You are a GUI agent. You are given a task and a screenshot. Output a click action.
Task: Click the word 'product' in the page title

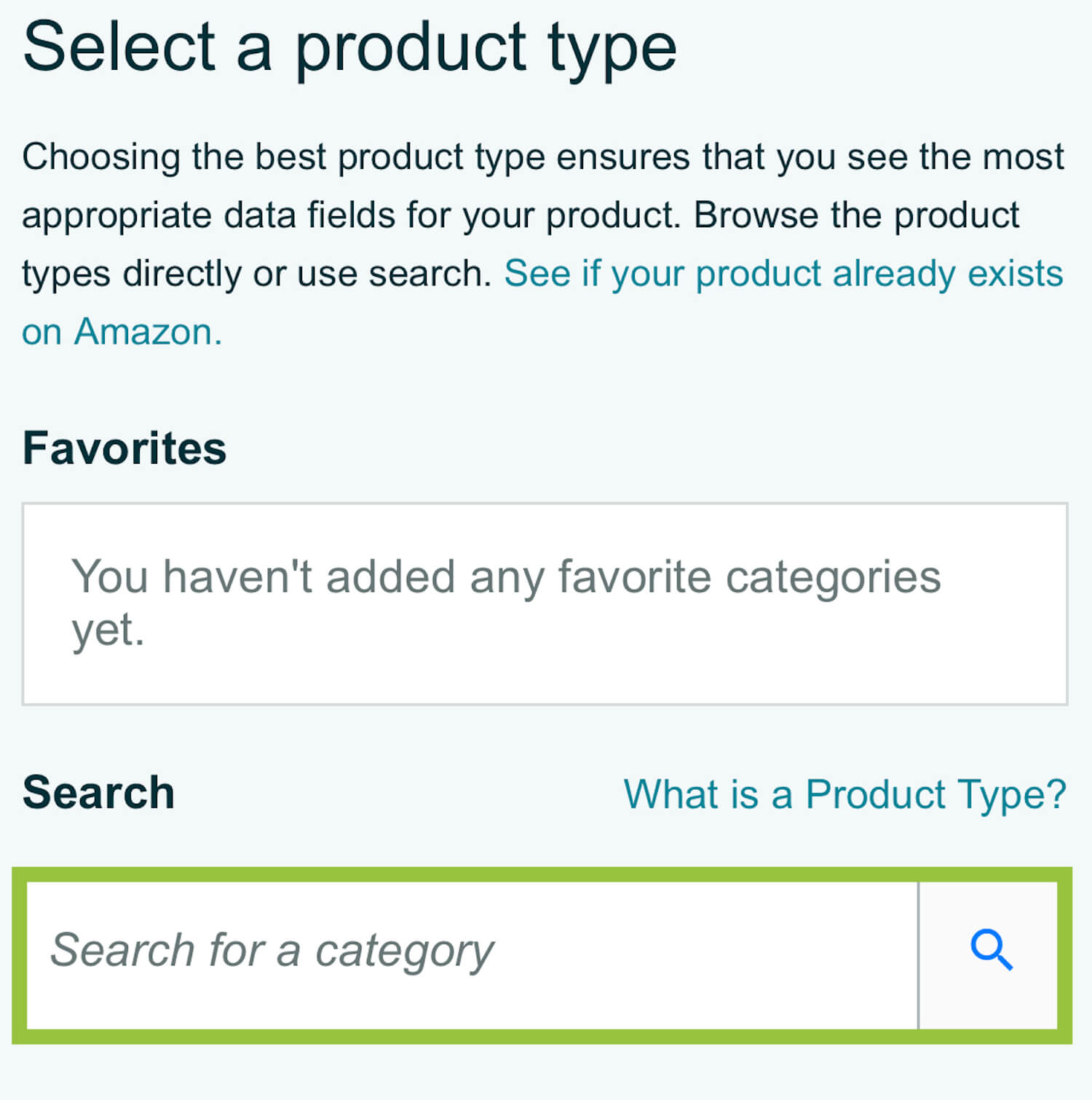[x=410, y=47]
